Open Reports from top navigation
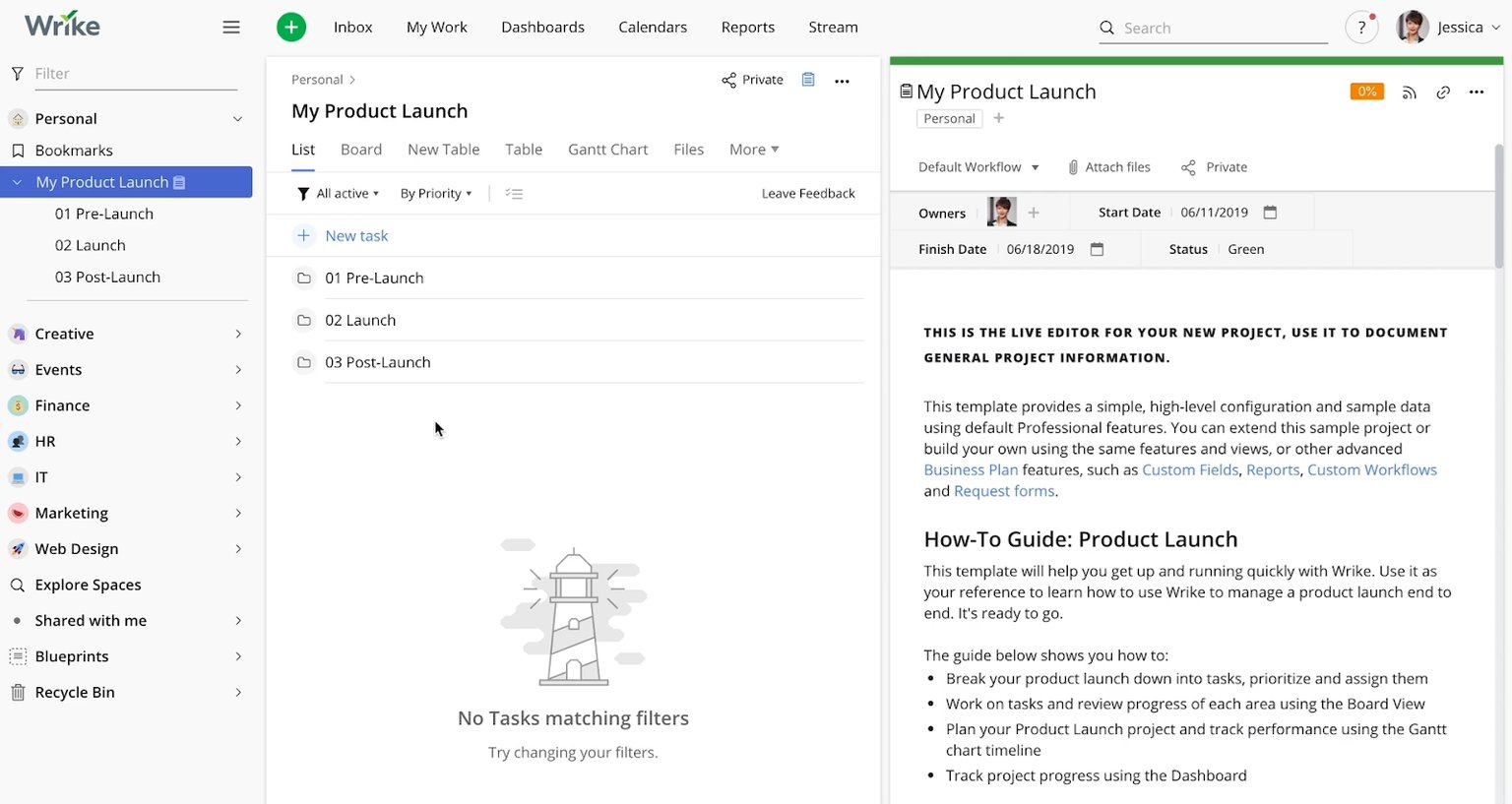The height and width of the screenshot is (804, 1512). 748,28
